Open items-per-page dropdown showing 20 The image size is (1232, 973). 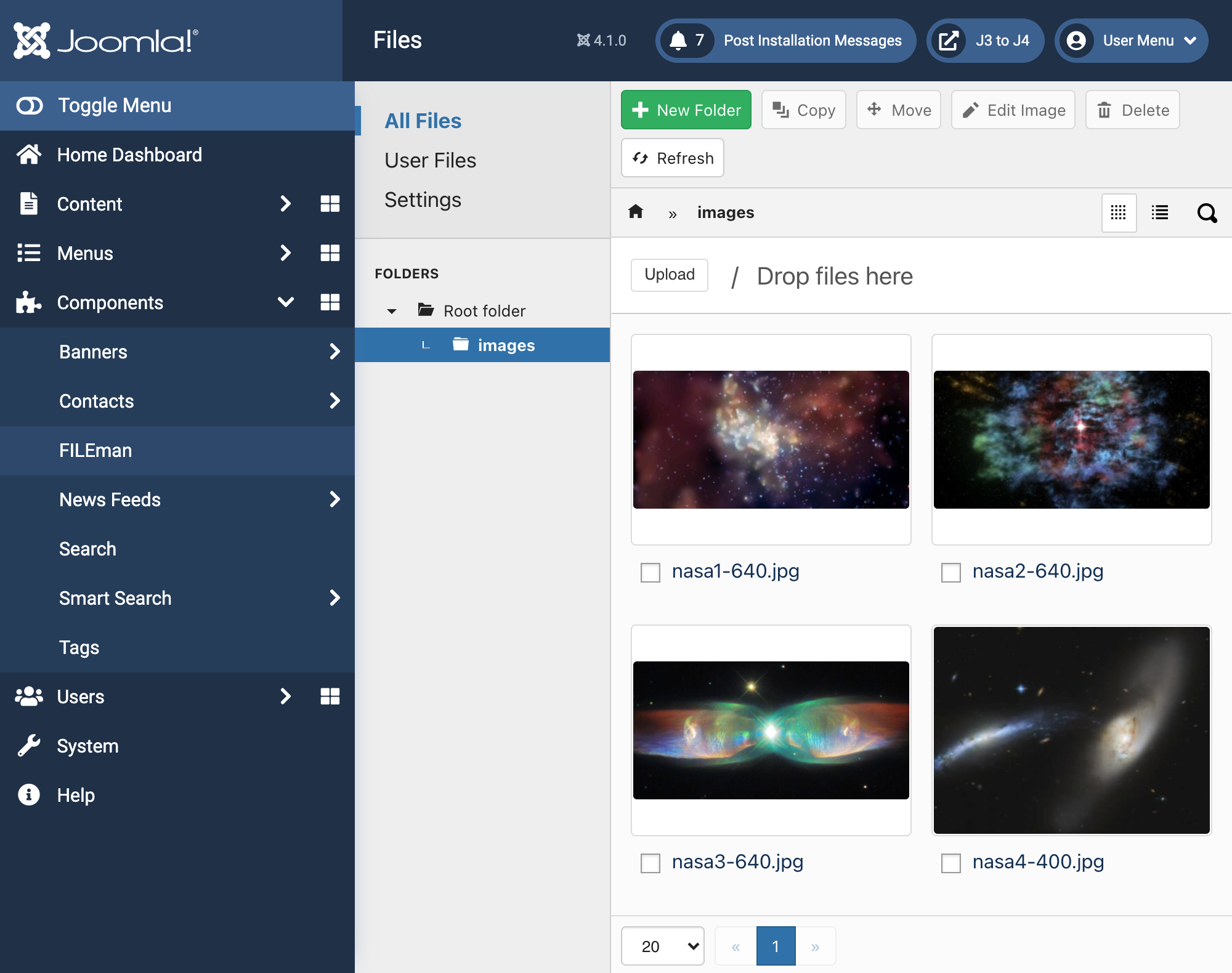pos(663,946)
